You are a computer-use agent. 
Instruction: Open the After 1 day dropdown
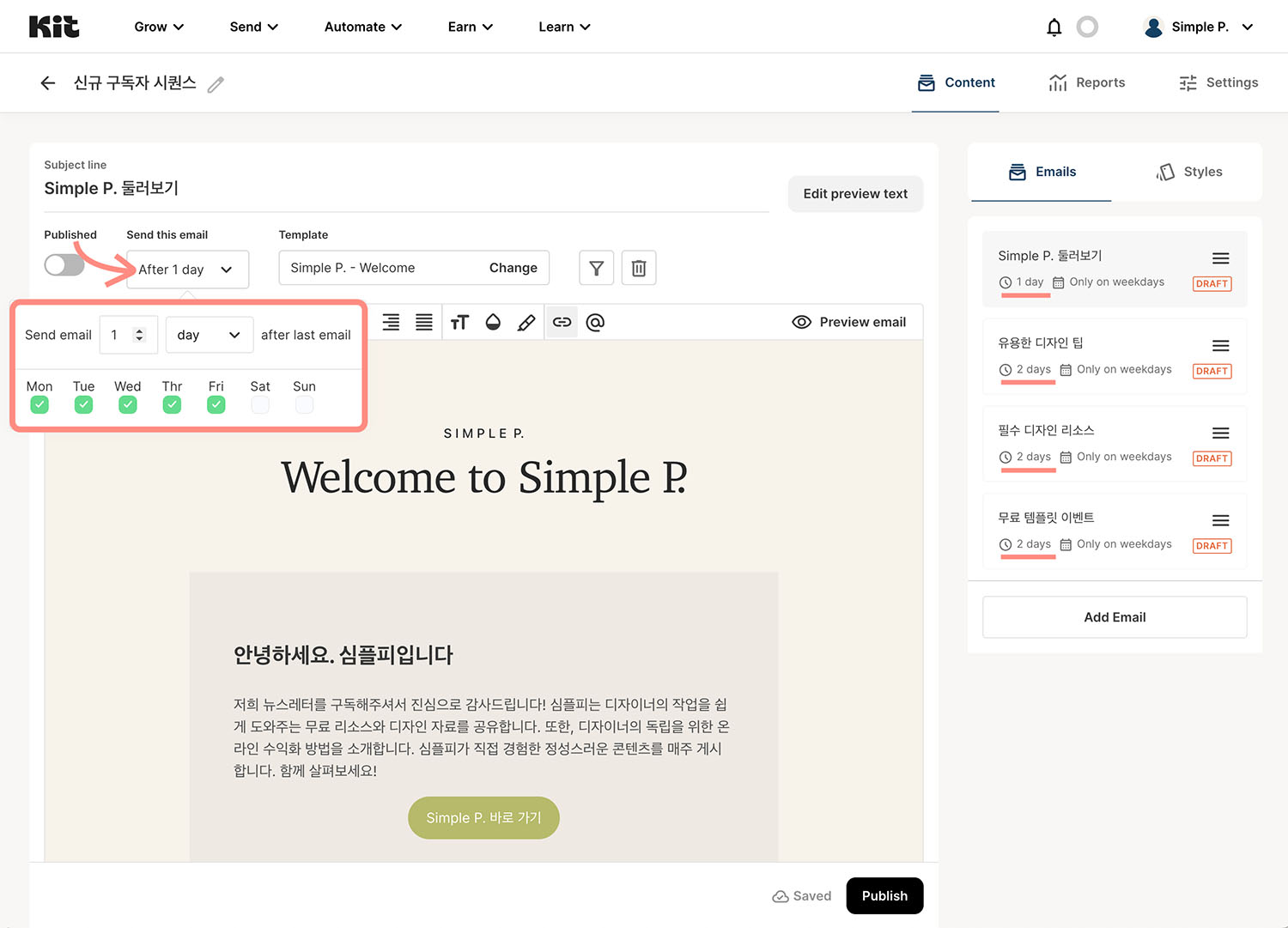tap(187, 270)
